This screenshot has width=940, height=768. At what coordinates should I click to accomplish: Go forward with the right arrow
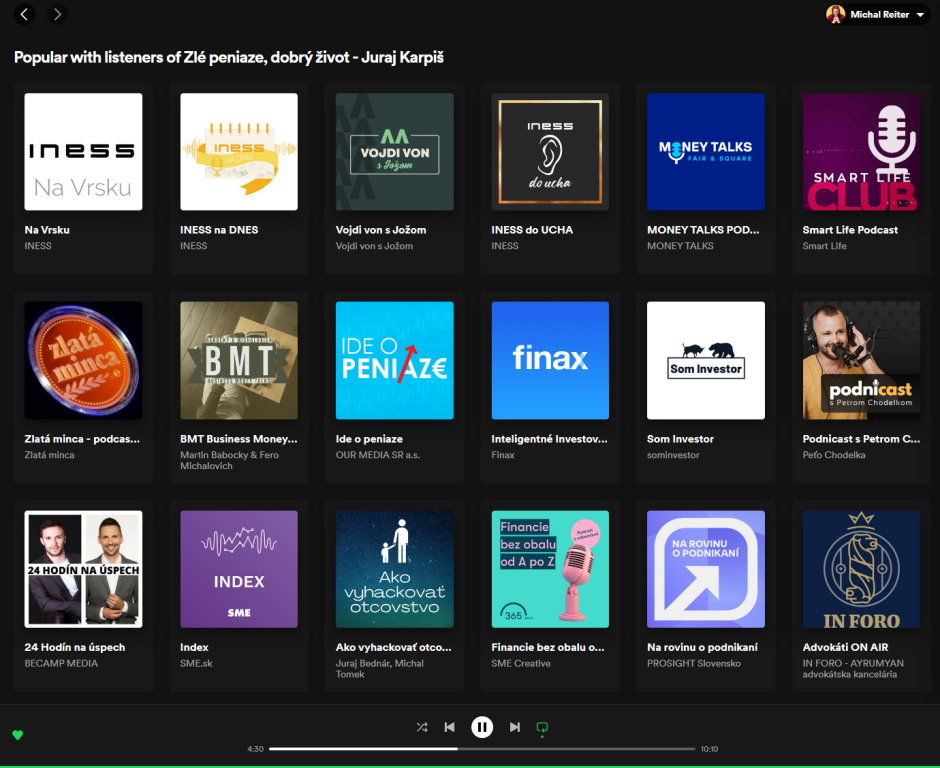[x=57, y=14]
